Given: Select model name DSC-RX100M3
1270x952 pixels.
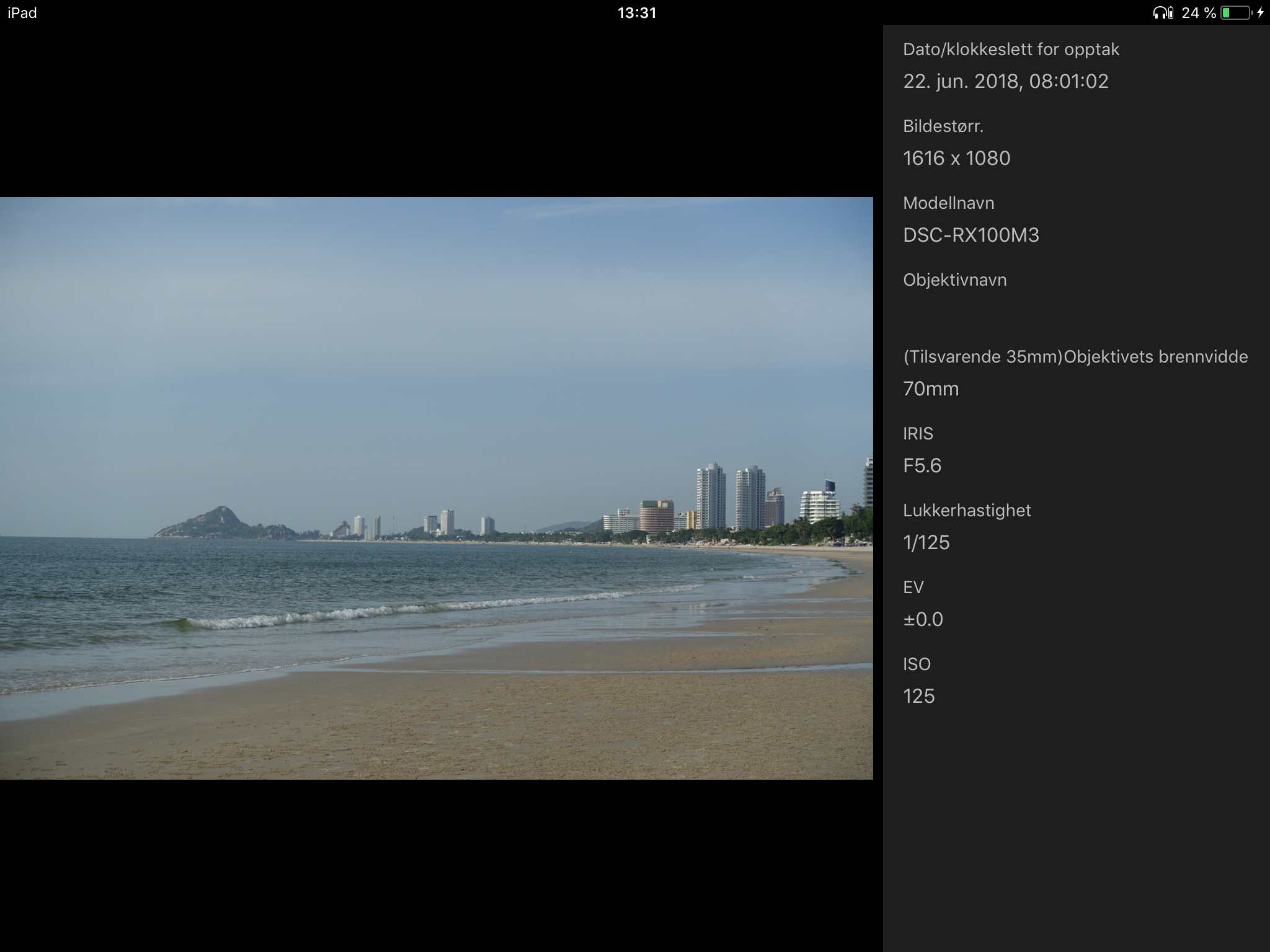Looking at the screenshot, I should (x=970, y=235).
